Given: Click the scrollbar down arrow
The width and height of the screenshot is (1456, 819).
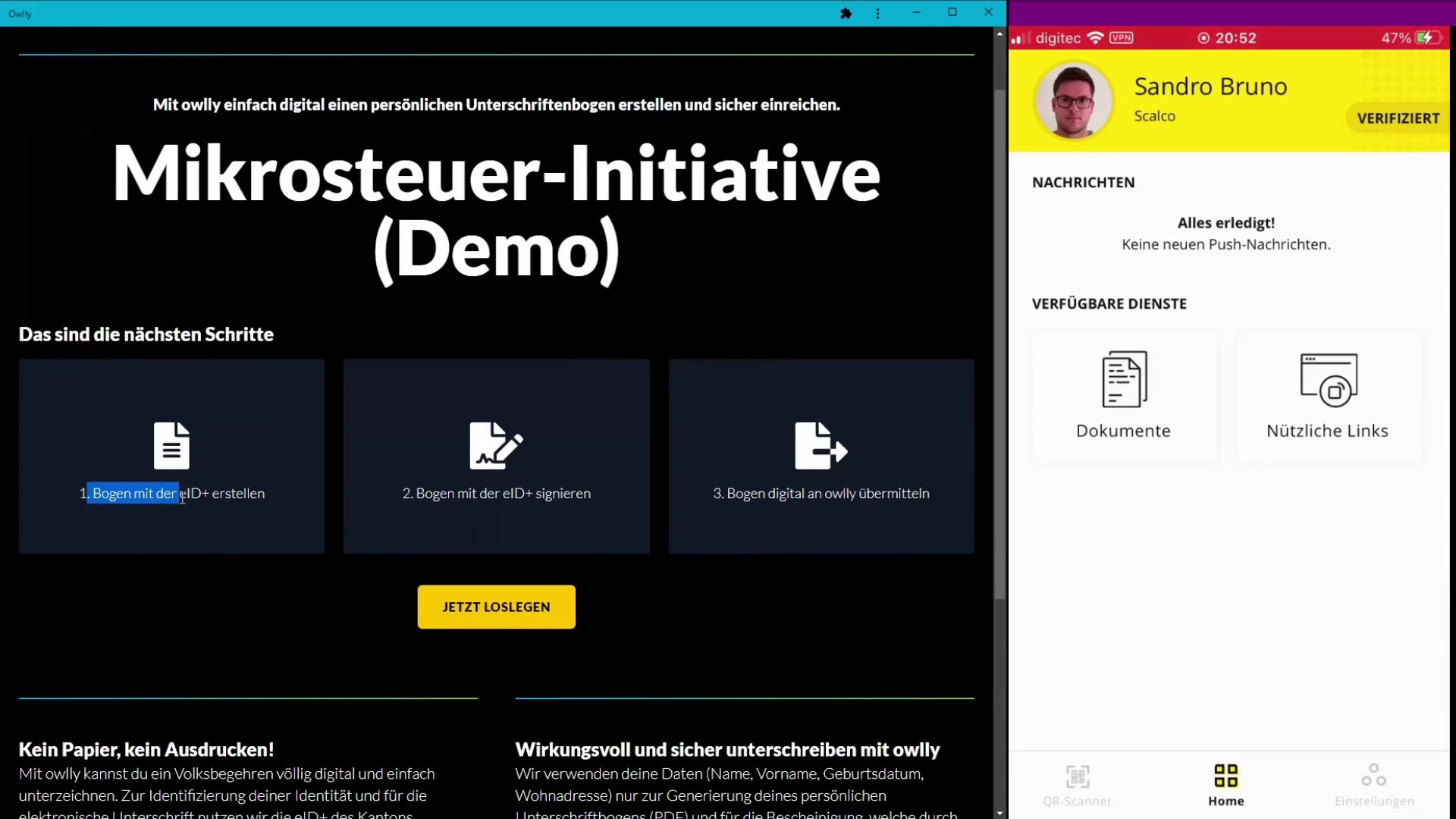Looking at the screenshot, I should coord(999,813).
